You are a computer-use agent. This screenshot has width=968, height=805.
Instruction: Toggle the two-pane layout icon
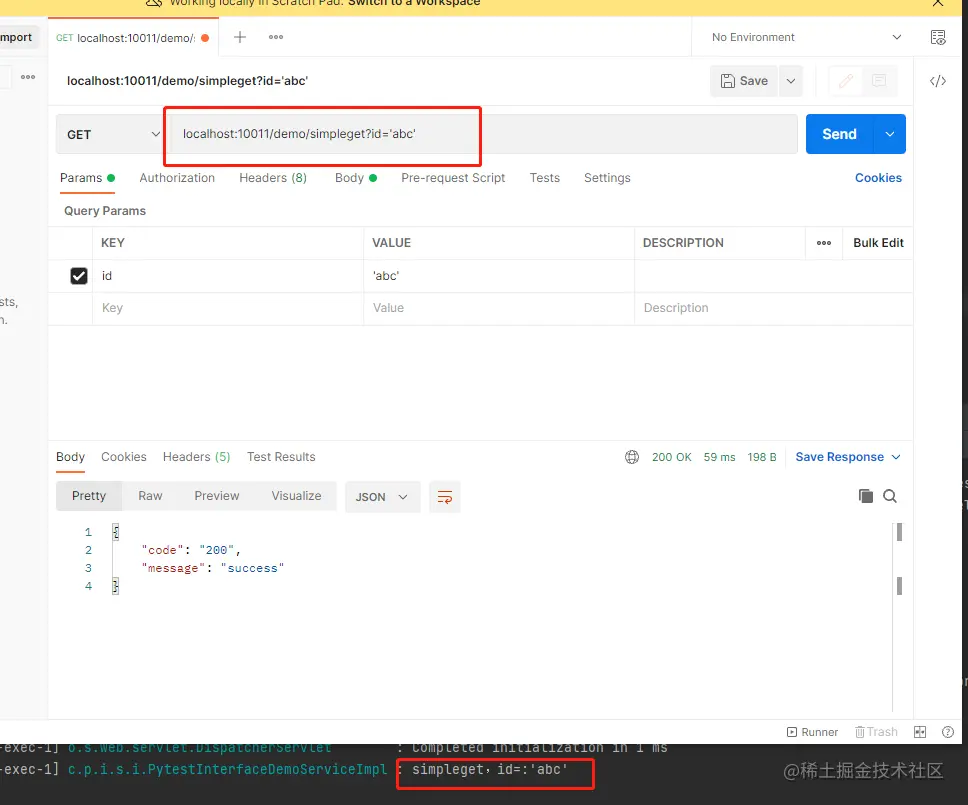pos(920,732)
